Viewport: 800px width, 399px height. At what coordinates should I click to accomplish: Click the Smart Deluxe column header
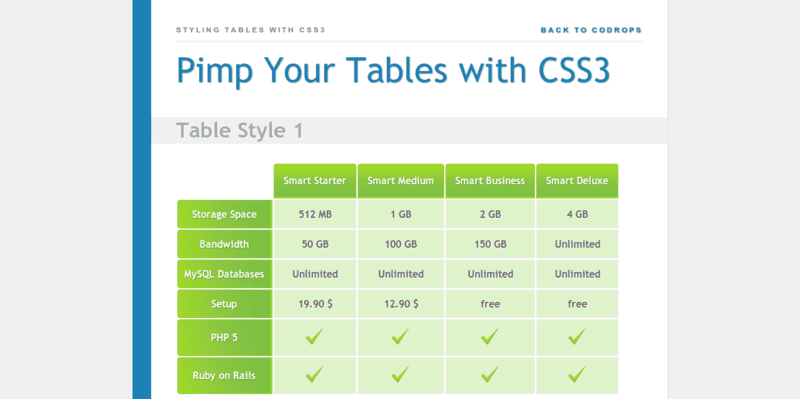pos(577,181)
